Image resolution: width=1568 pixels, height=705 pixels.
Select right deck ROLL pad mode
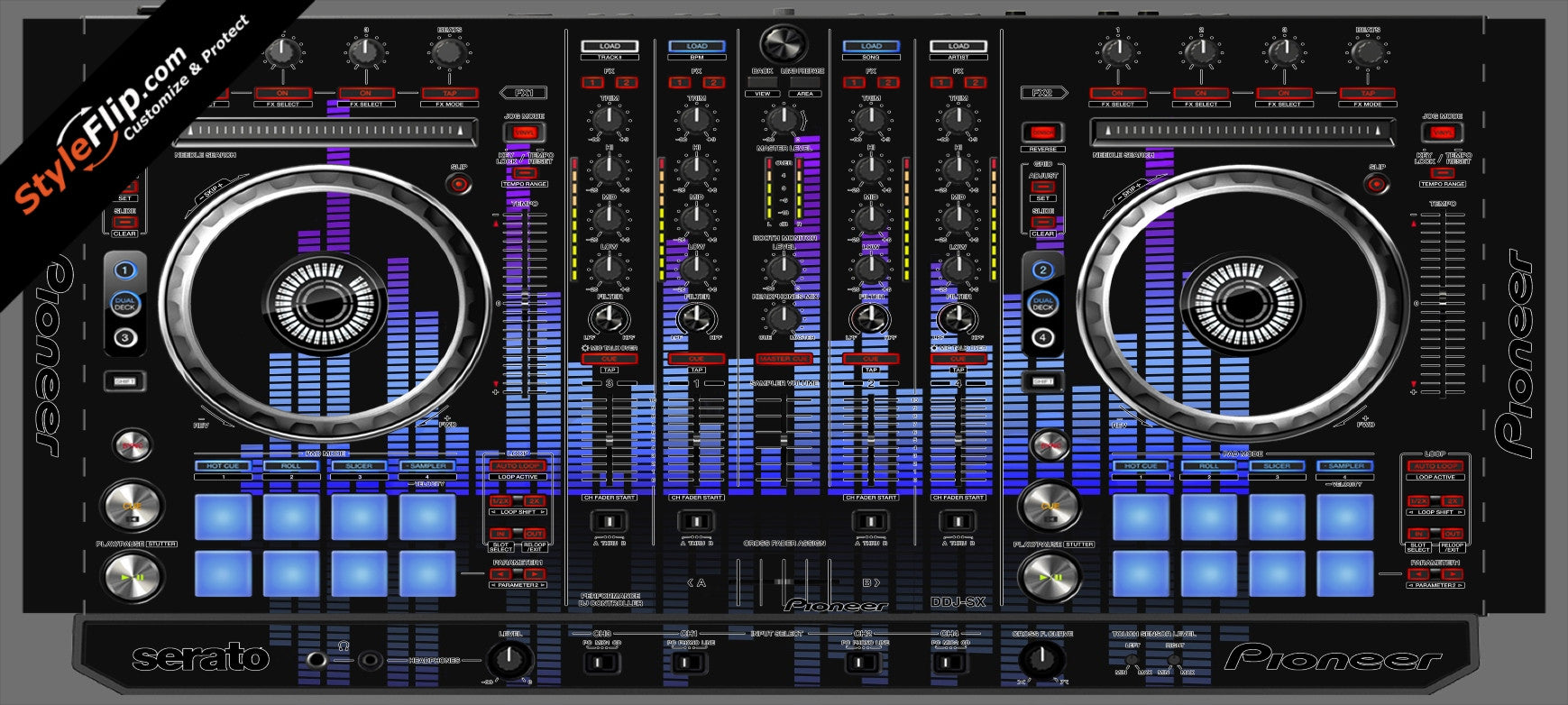[x=1208, y=466]
